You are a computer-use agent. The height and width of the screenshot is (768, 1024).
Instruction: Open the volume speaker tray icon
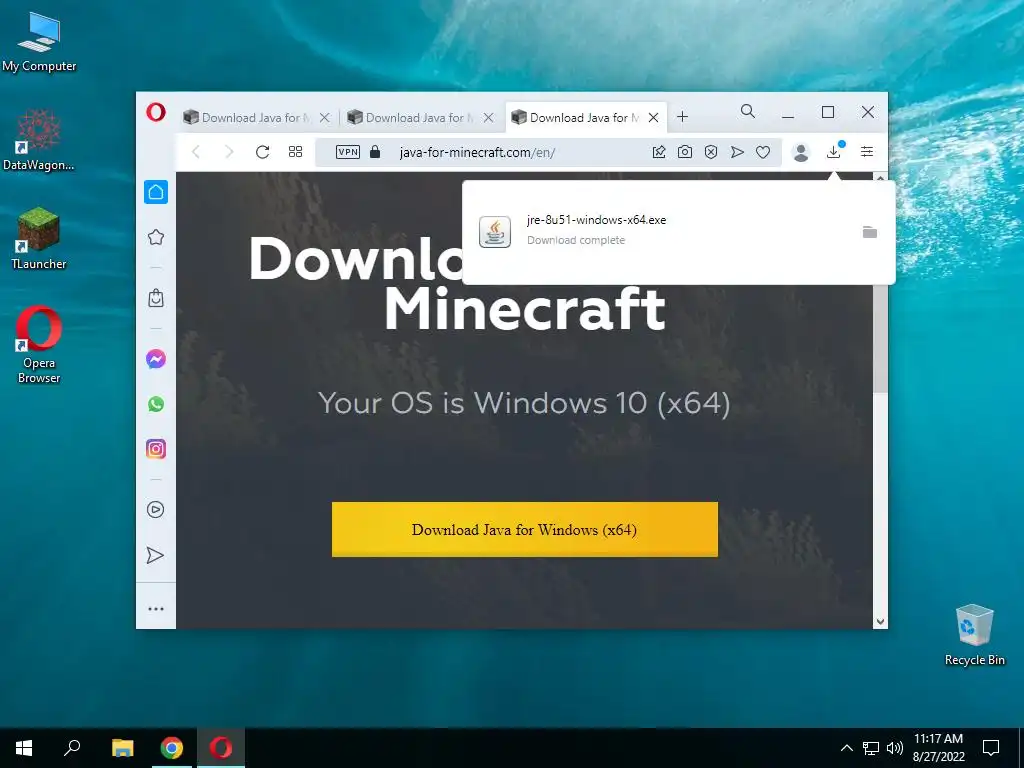895,748
